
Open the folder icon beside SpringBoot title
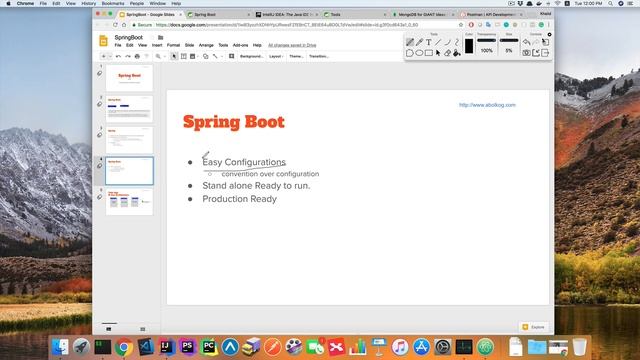click(160, 38)
